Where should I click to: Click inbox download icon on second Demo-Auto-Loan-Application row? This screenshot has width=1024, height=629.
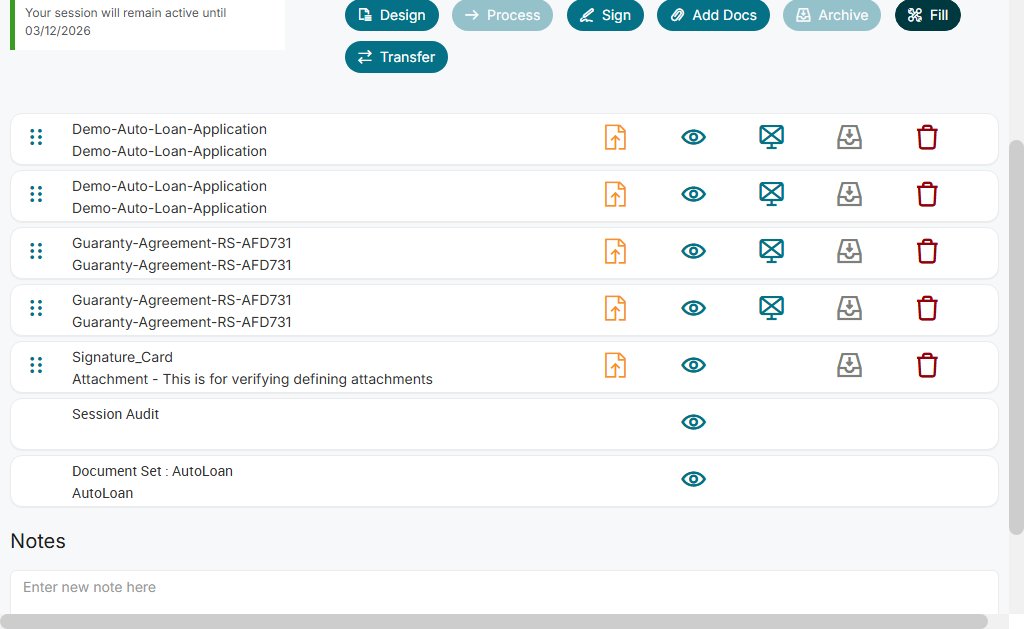click(850, 194)
